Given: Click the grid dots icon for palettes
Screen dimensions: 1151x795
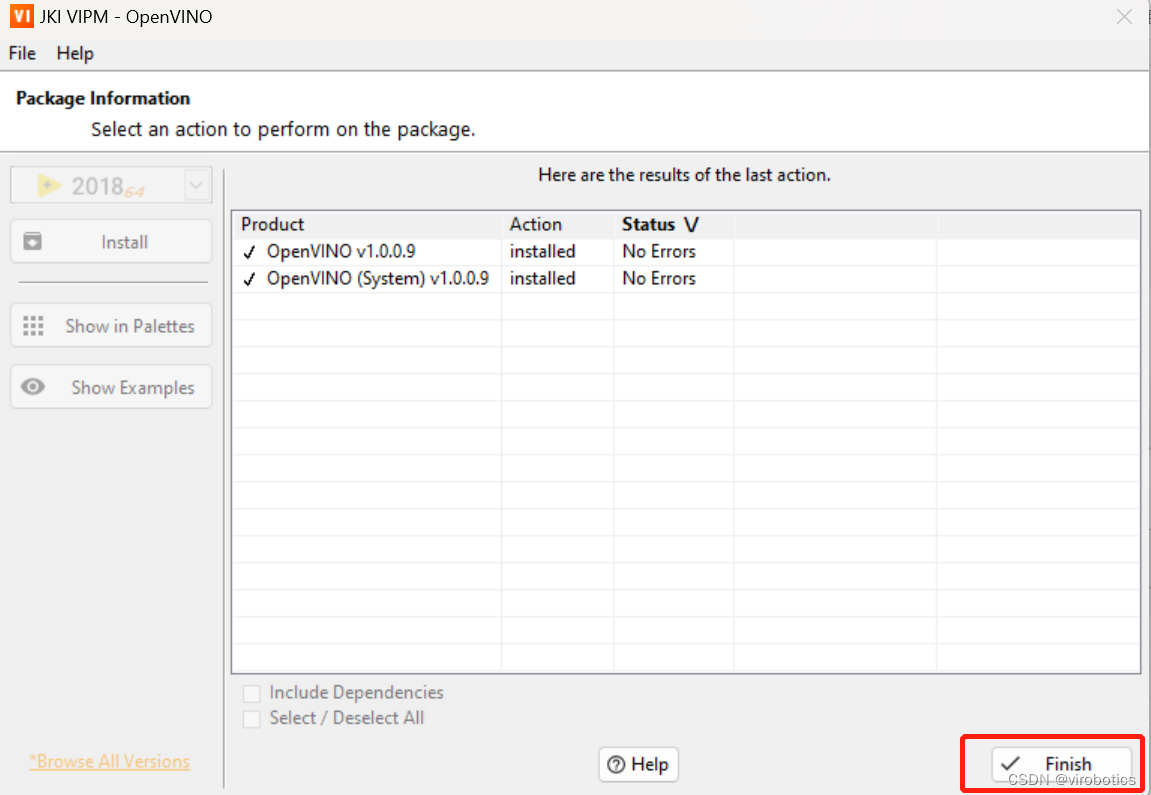Looking at the screenshot, I should coord(33,326).
